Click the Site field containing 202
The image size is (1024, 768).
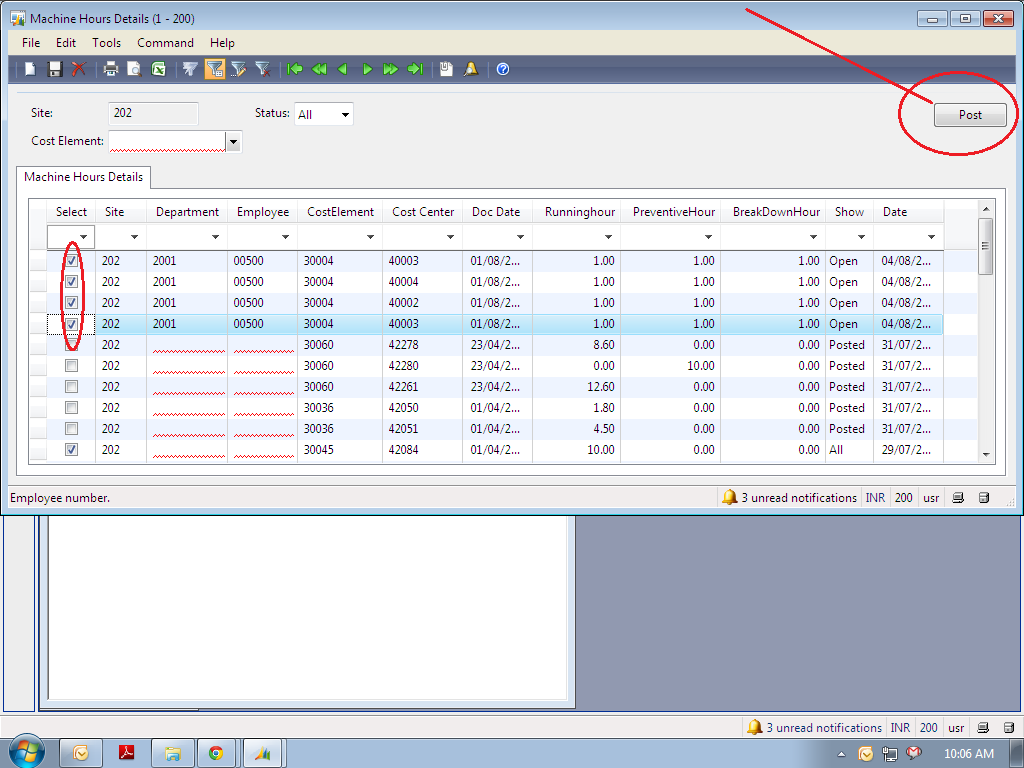[x=153, y=114]
